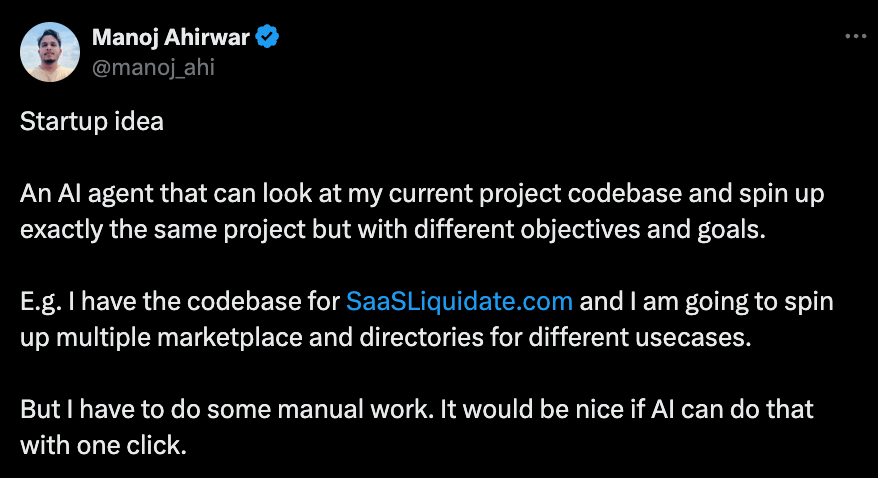878x478 pixels.
Task: Open the @manoj_ahi handle profile
Action: tap(153, 67)
